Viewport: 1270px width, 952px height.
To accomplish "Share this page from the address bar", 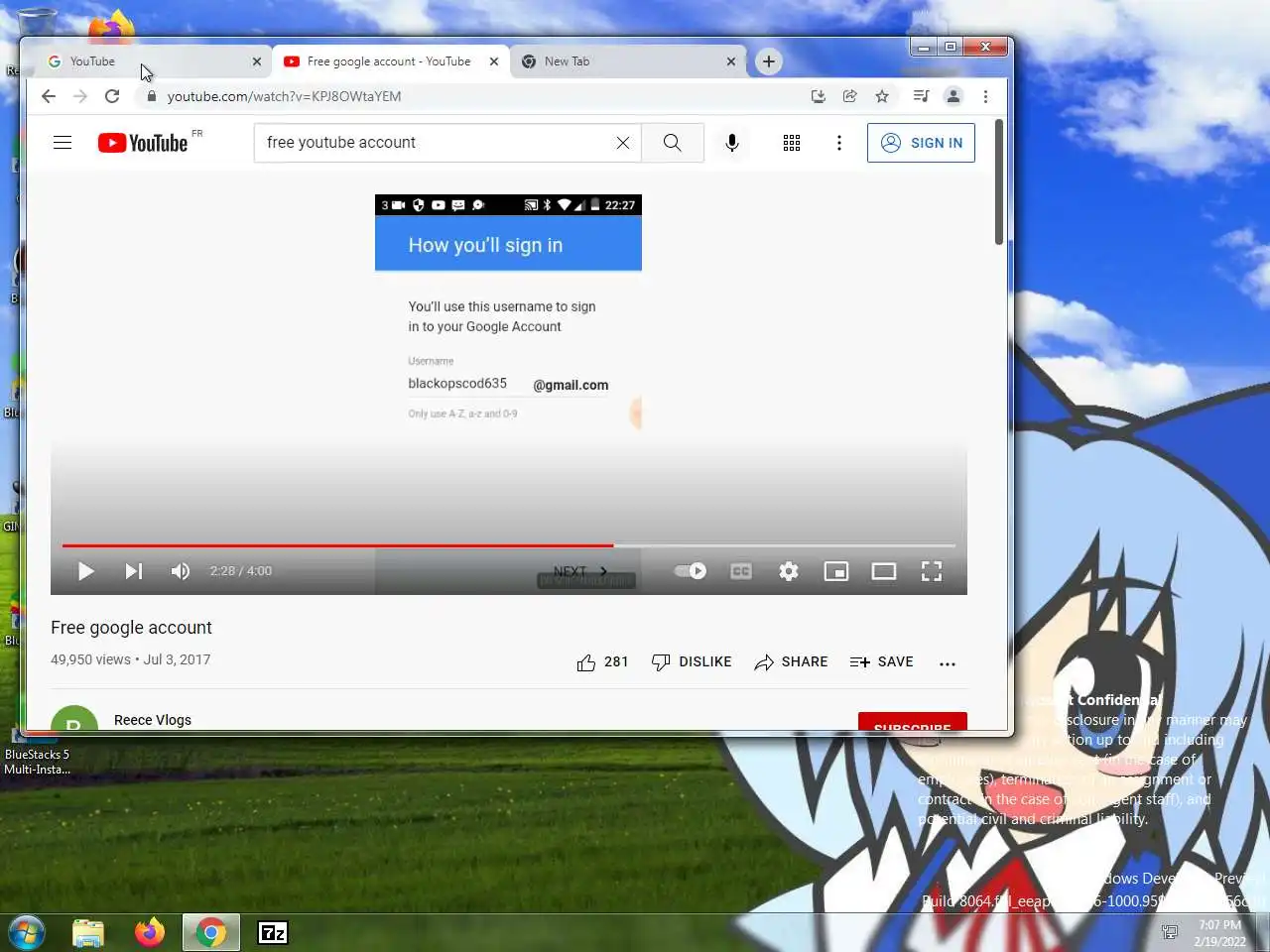I will coord(850,96).
